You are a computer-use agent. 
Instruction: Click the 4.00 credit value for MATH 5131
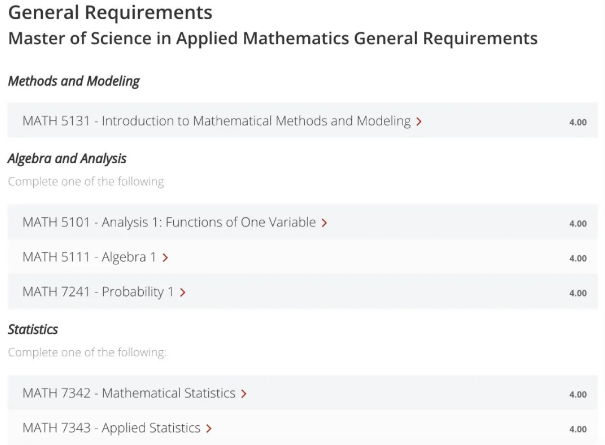[578, 122]
